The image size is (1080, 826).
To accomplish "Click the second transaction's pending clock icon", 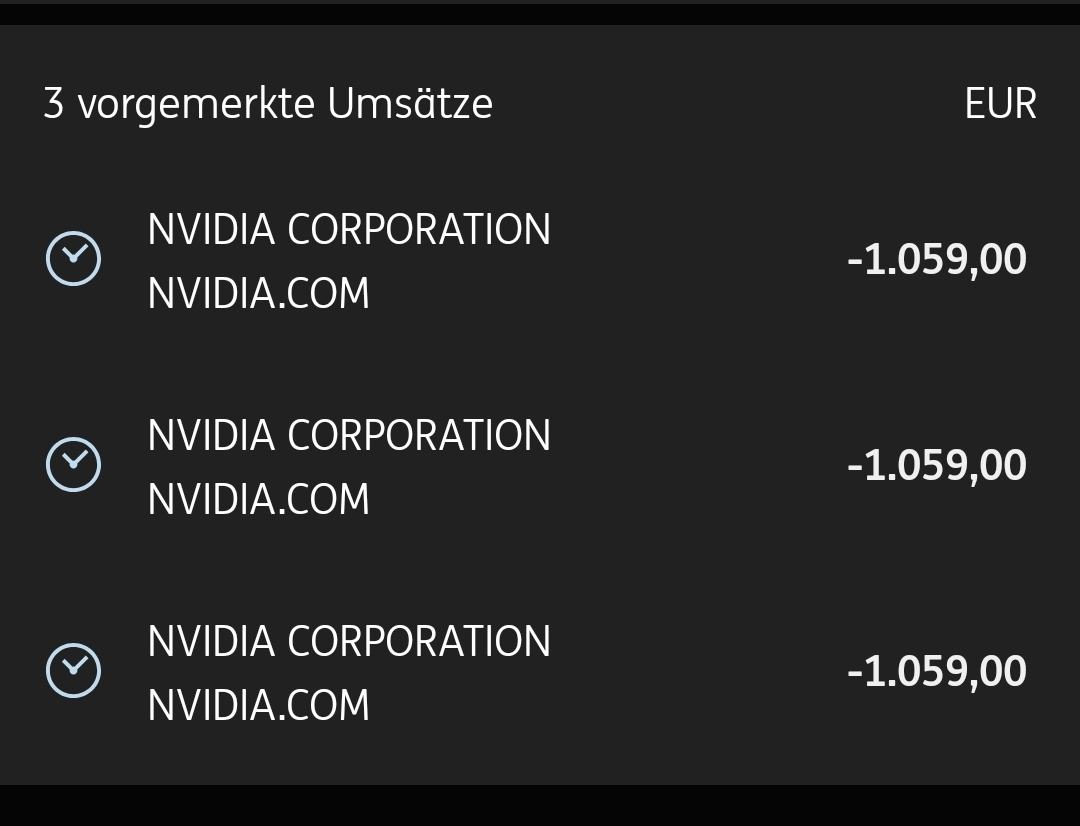I will tap(73, 465).
